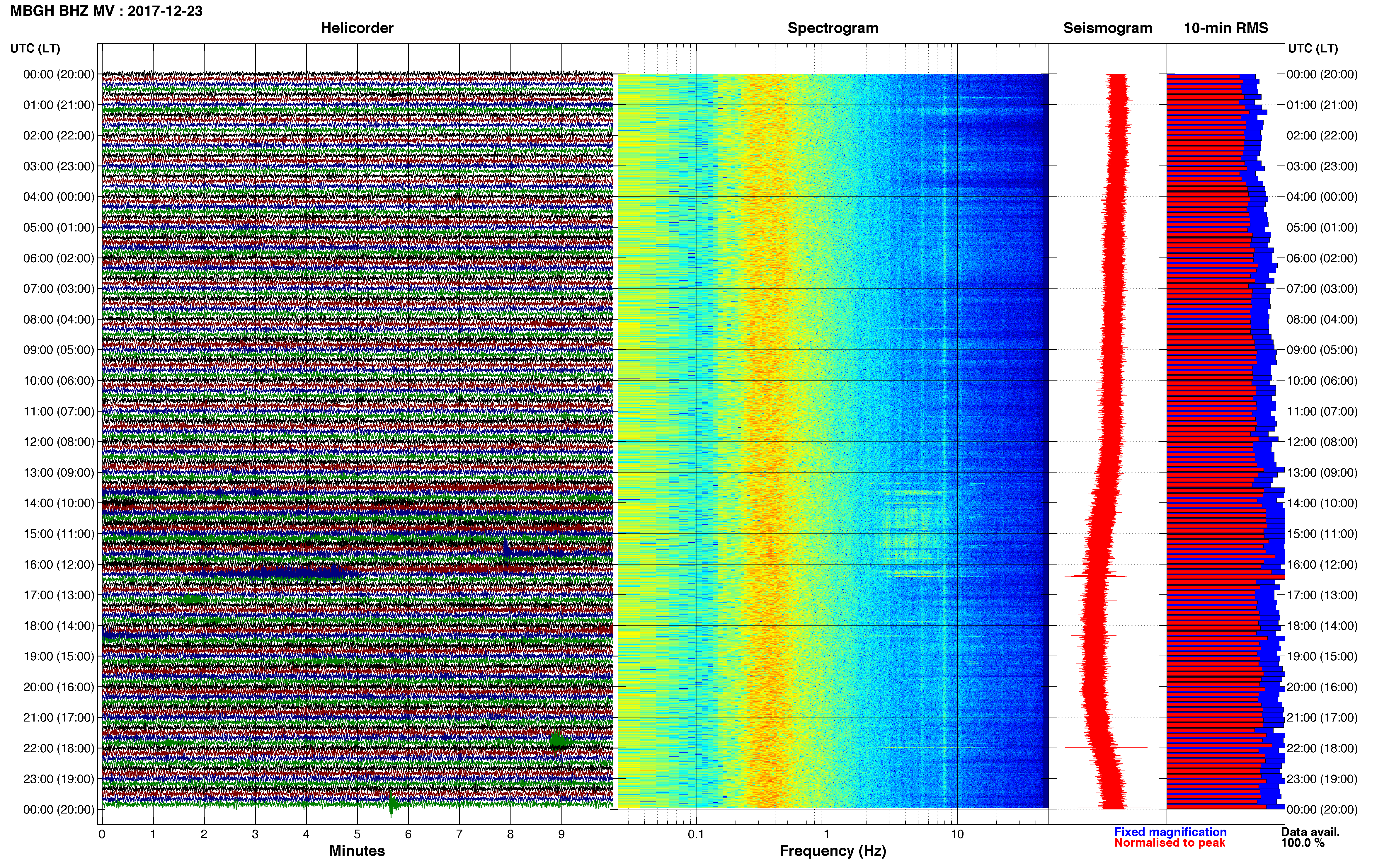This screenshot has width=1389, height=868.
Task: Click the right 'UTC (LT)' axis label
Action: [1313, 48]
